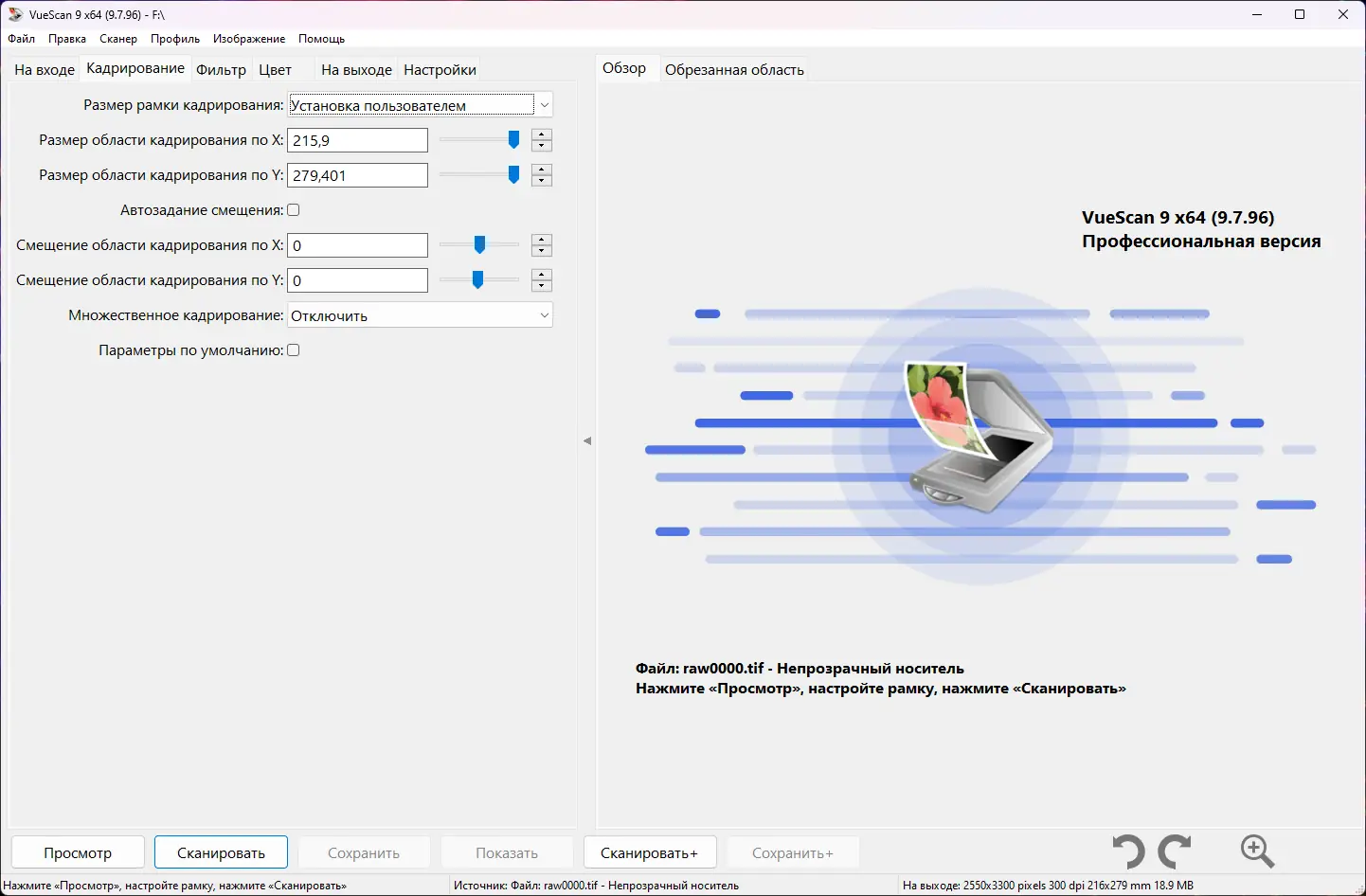Click the crop size Y field showing 279,401

358,175
